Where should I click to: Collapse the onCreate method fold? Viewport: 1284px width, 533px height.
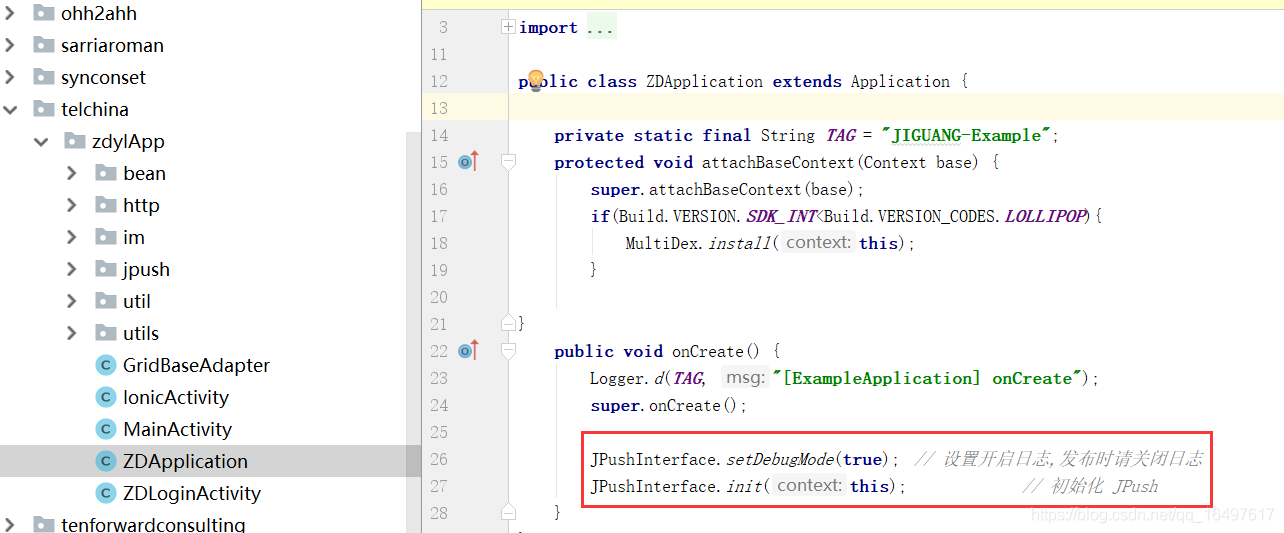pyautogui.click(x=508, y=350)
